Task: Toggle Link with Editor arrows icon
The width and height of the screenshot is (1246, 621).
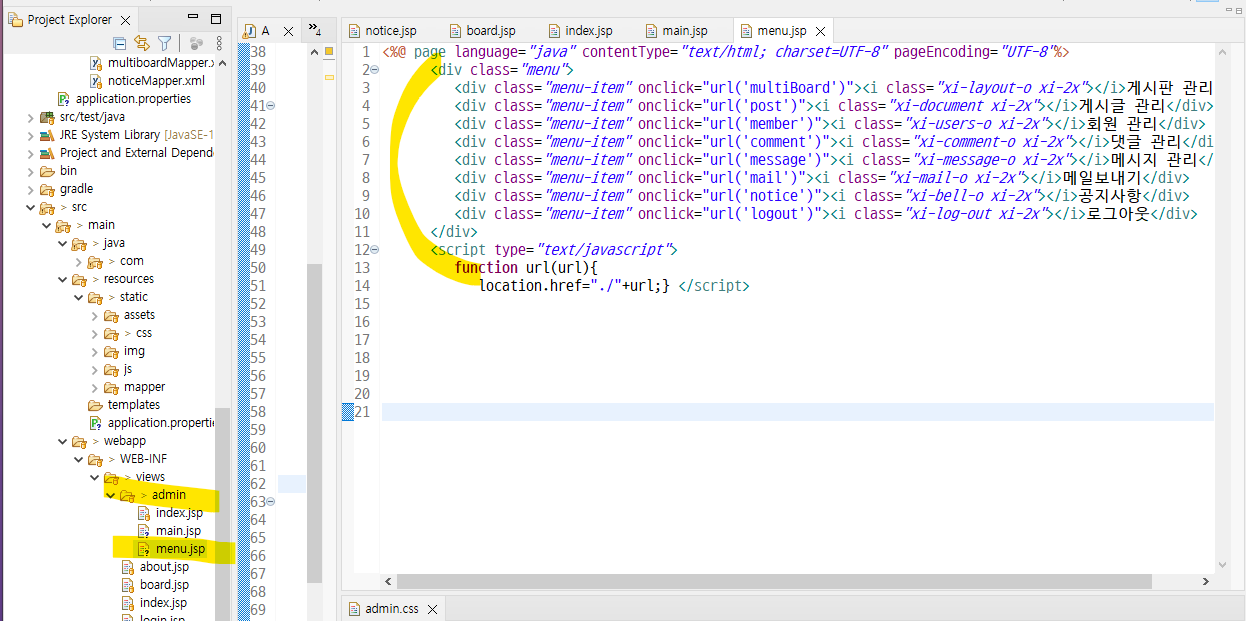Action: point(142,43)
